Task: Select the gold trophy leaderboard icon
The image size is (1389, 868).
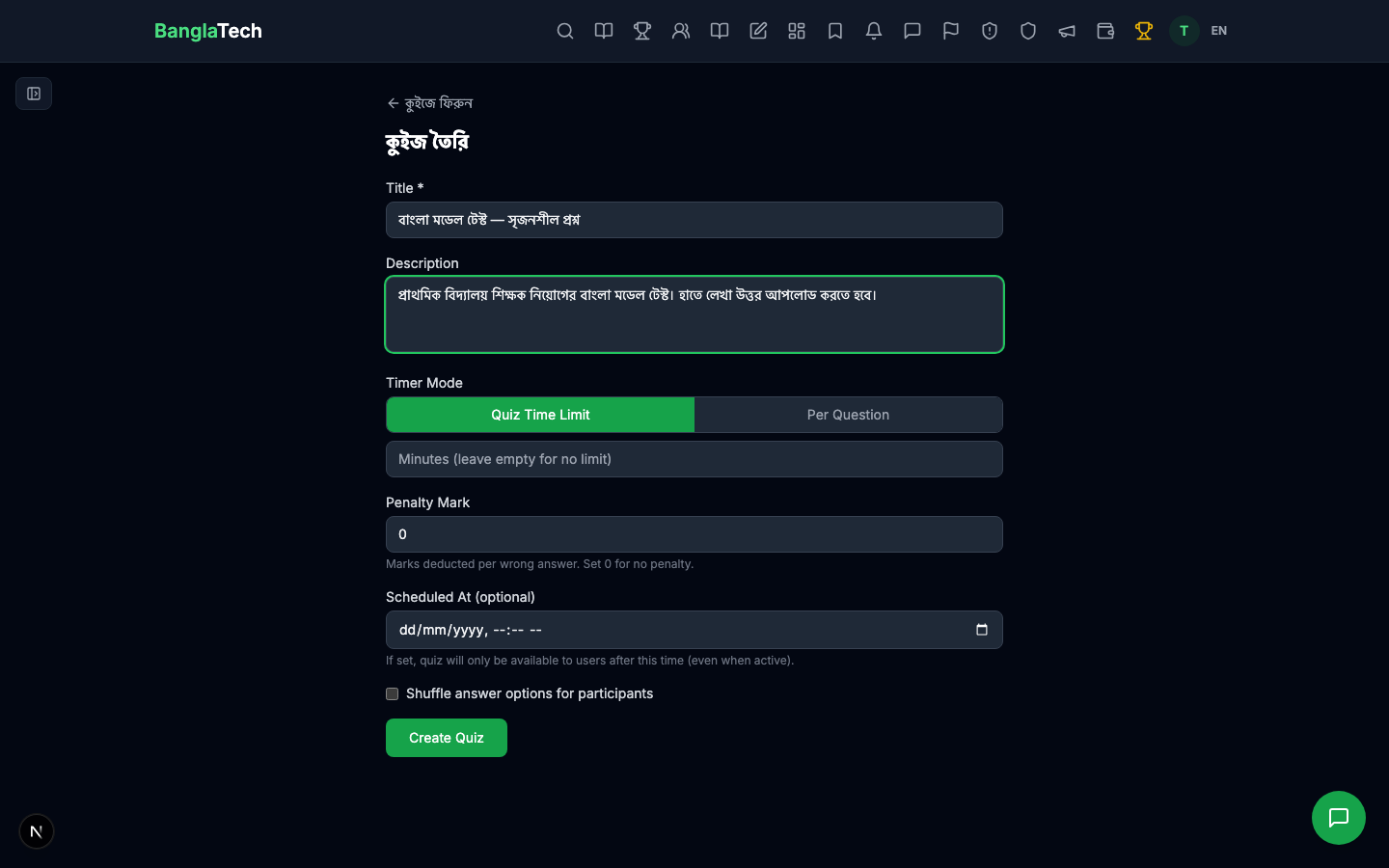Action: (x=1144, y=31)
